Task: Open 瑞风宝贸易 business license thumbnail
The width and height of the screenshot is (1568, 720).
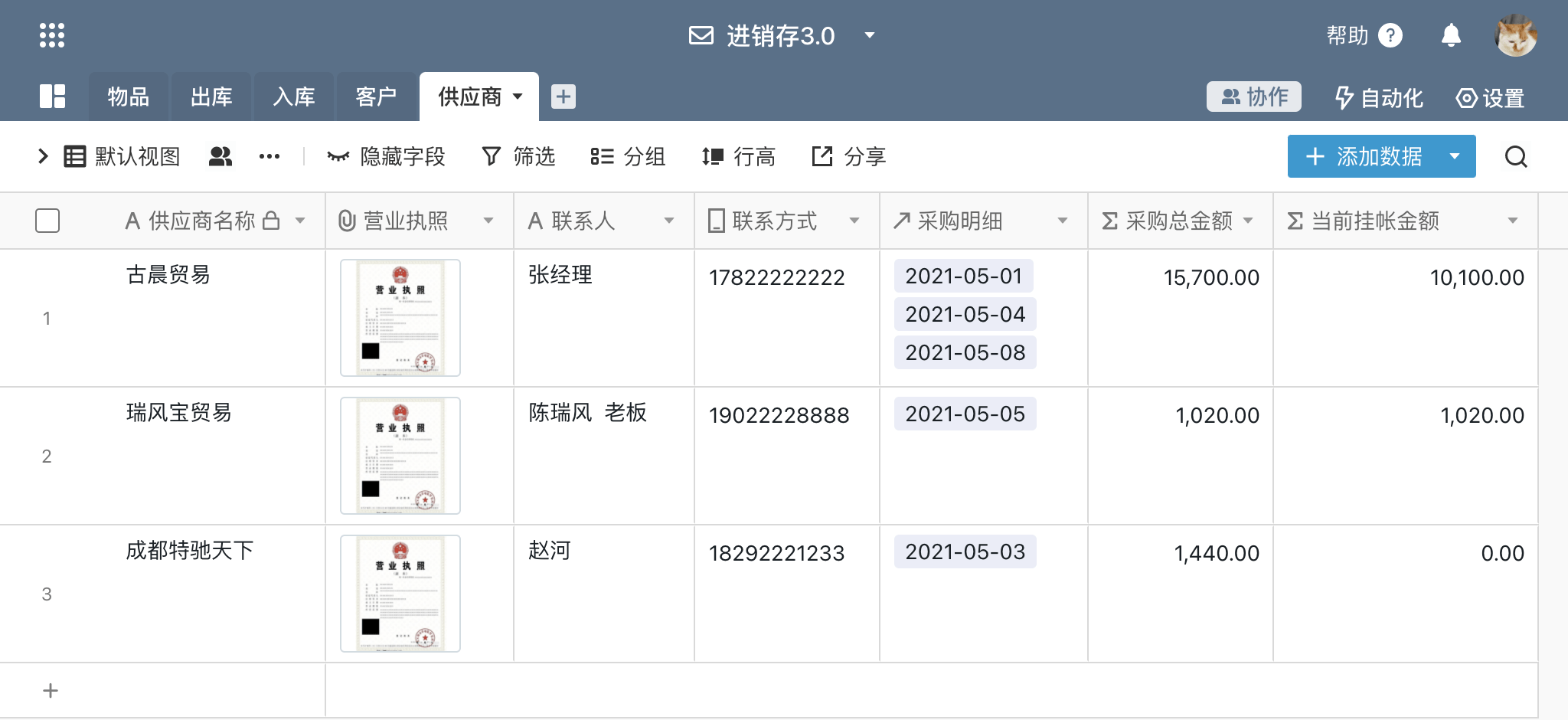Action: coord(400,456)
